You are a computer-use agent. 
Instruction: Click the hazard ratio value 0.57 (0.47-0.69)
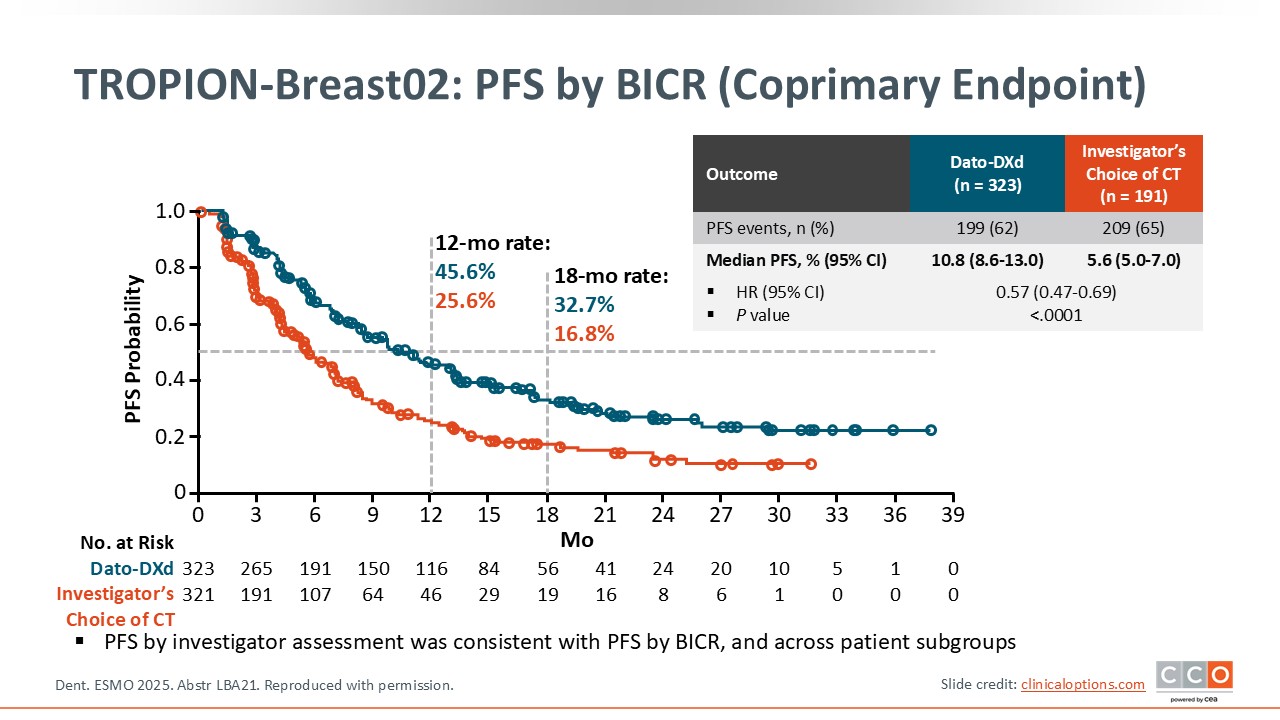tap(1055, 292)
